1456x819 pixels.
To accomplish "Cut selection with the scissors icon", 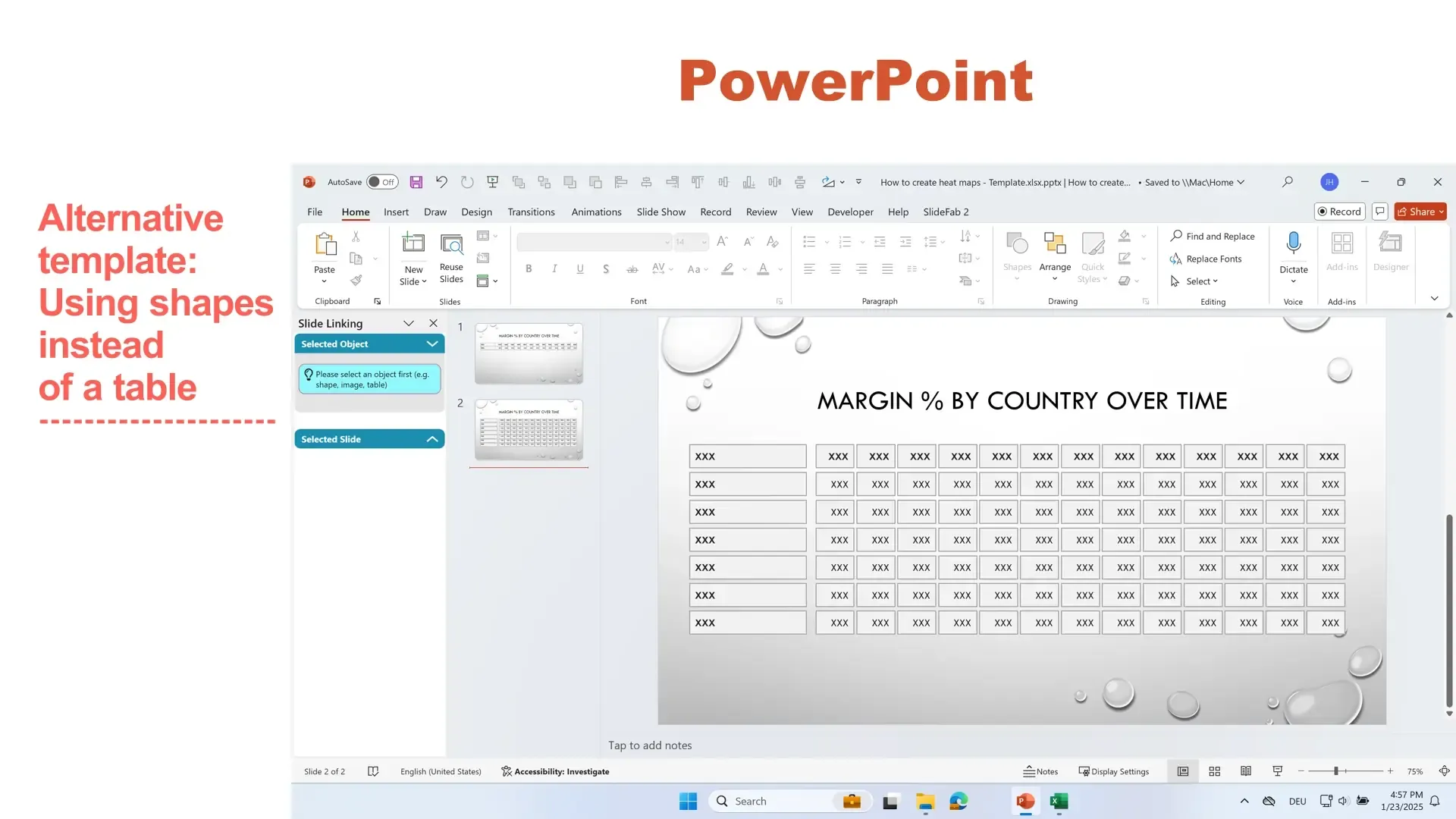I will tap(356, 237).
